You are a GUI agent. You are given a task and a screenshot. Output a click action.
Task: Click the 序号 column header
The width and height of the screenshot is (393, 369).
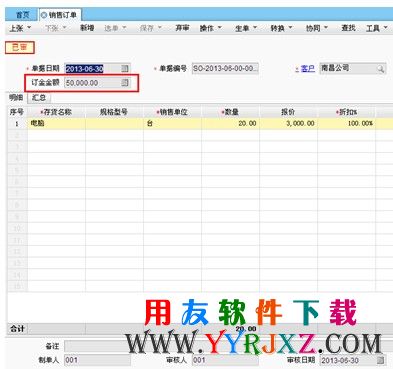click(x=17, y=112)
